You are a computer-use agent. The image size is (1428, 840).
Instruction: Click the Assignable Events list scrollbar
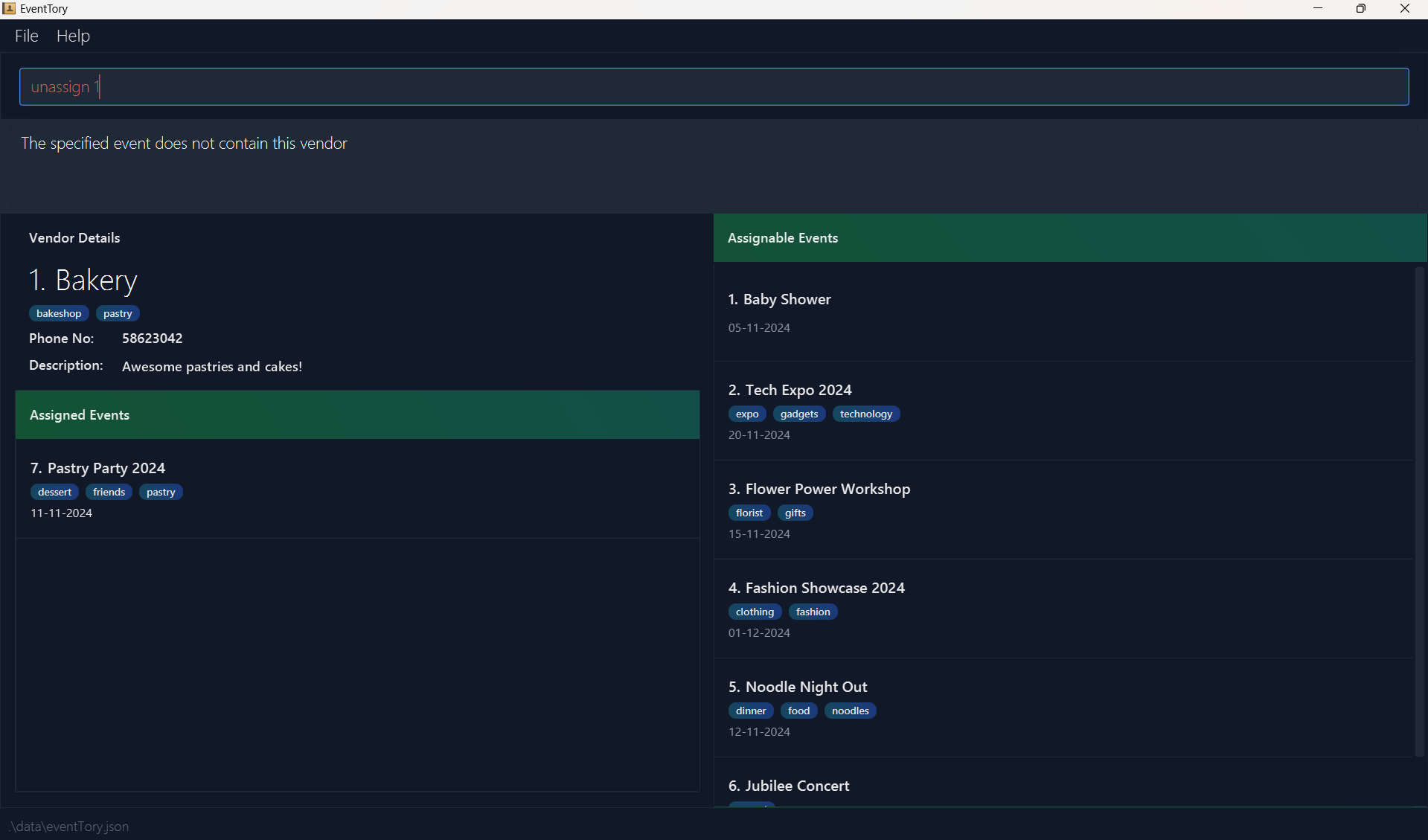1420,512
